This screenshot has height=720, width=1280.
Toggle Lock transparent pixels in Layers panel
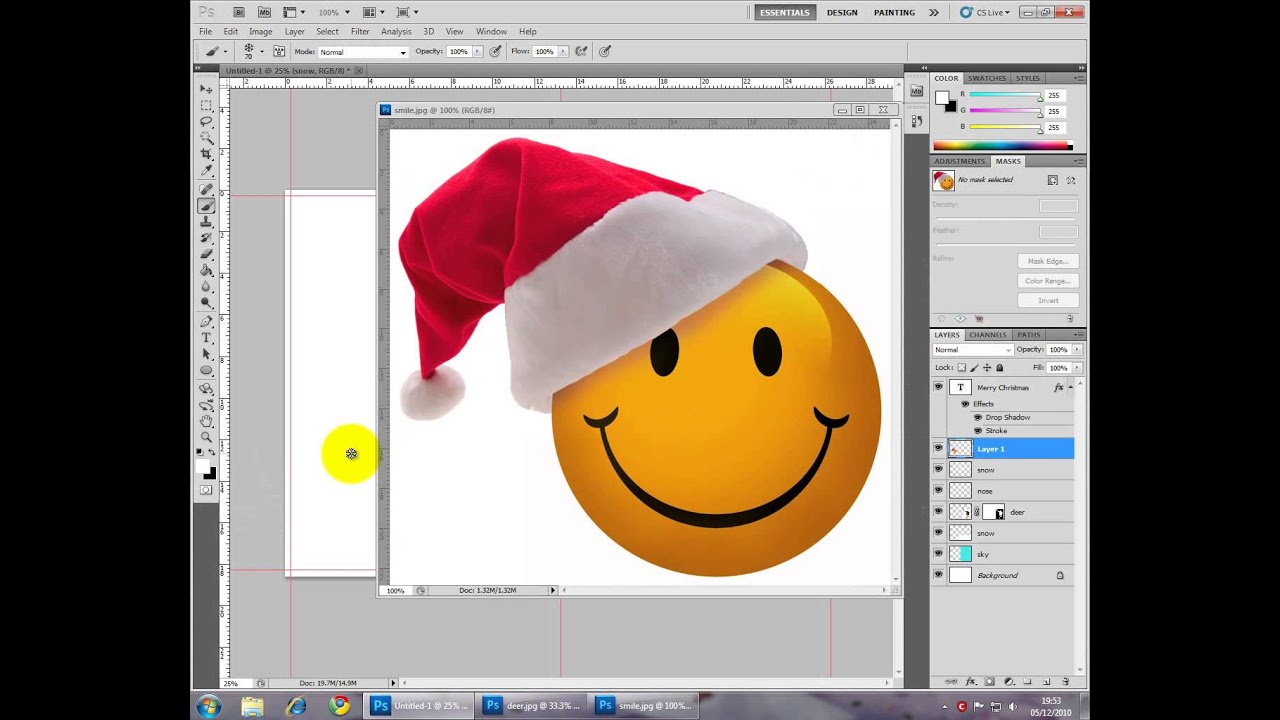tap(962, 367)
